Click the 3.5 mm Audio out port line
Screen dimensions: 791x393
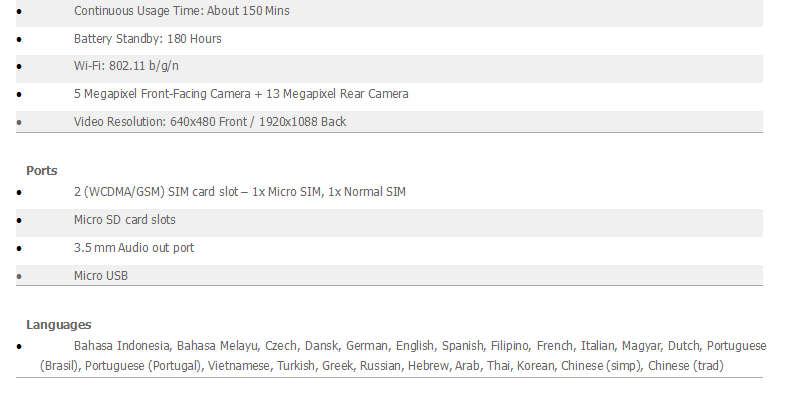pos(134,248)
